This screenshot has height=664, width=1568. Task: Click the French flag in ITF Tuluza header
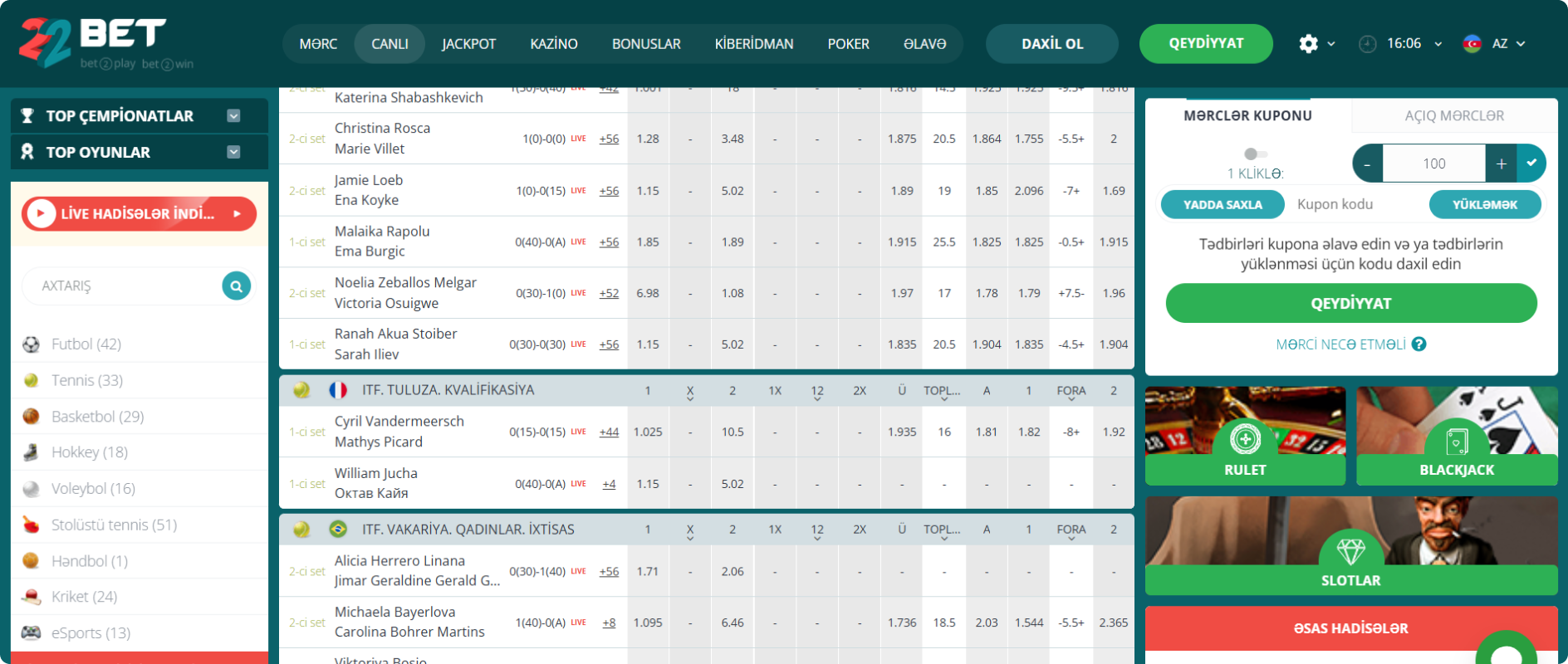pos(338,390)
